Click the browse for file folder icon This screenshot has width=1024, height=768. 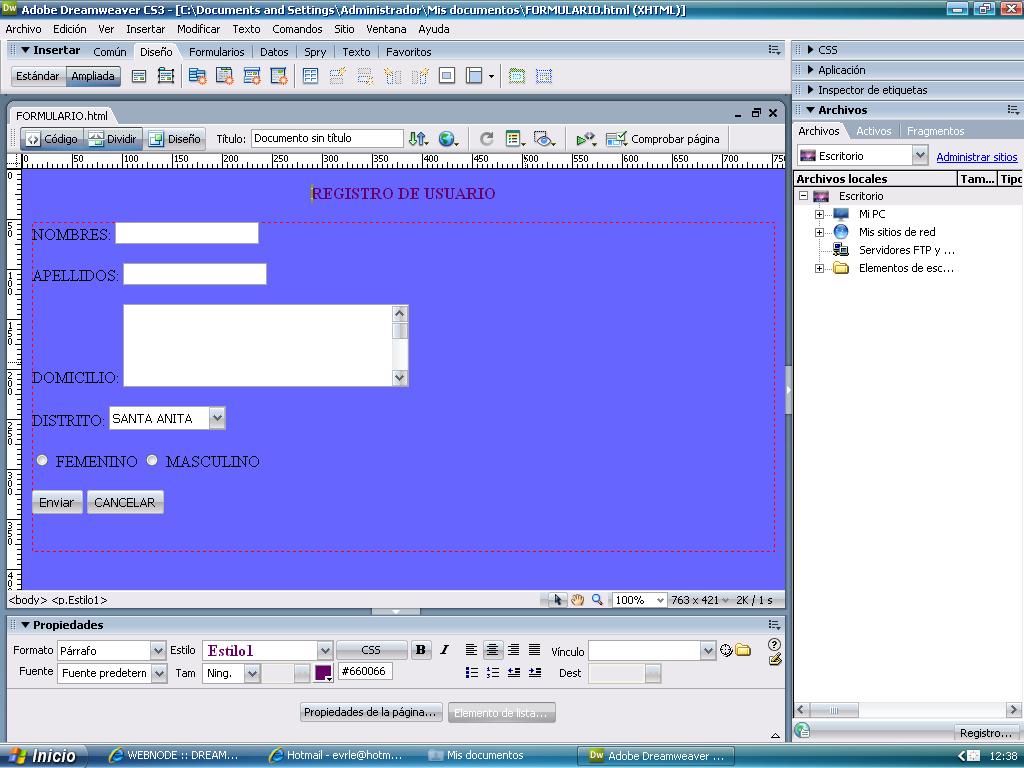coord(743,650)
